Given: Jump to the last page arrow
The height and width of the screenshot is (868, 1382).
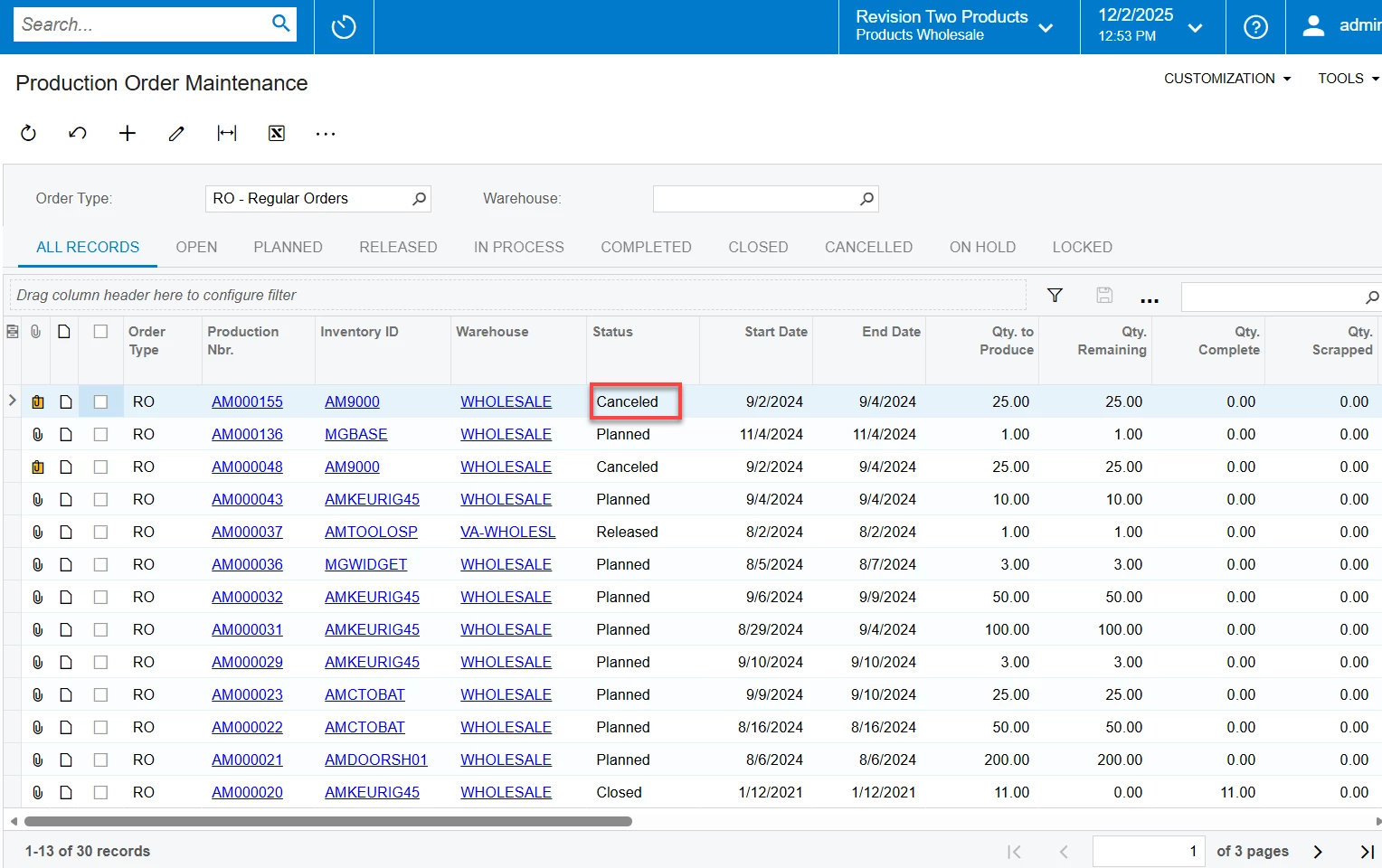Looking at the screenshot, I should 1368,852.
